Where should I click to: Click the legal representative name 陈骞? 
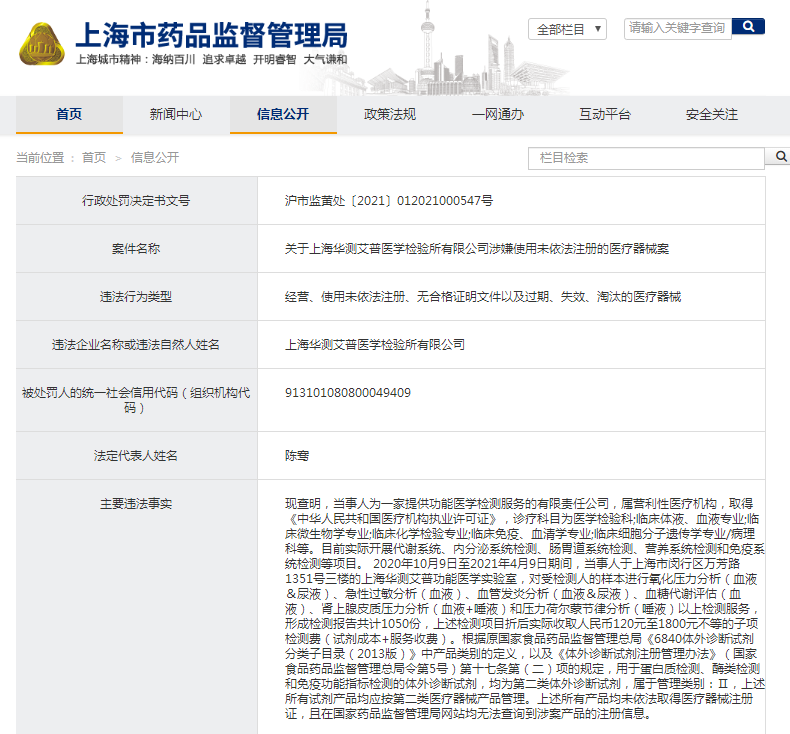297,455
